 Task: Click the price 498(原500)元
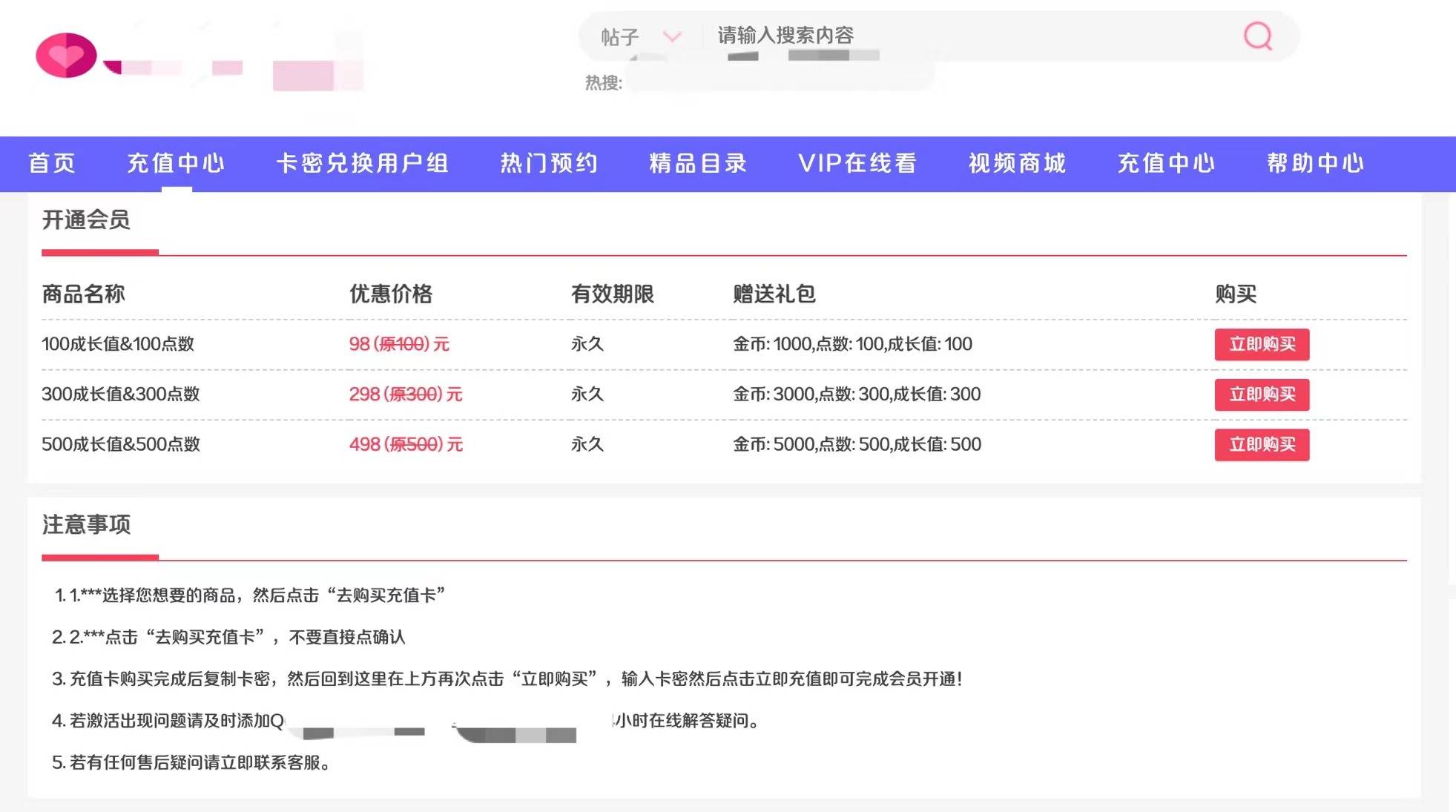click(406, 444)
